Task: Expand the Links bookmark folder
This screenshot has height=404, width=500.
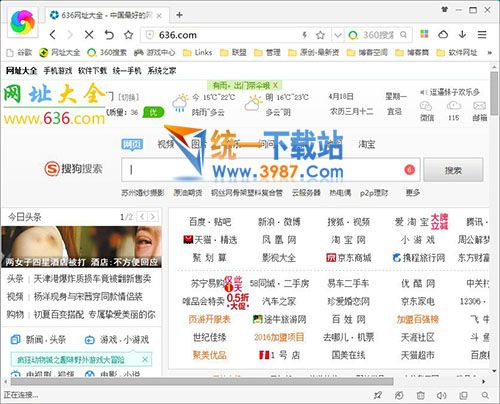Action: pyautogui.click(x=197, y=52)
